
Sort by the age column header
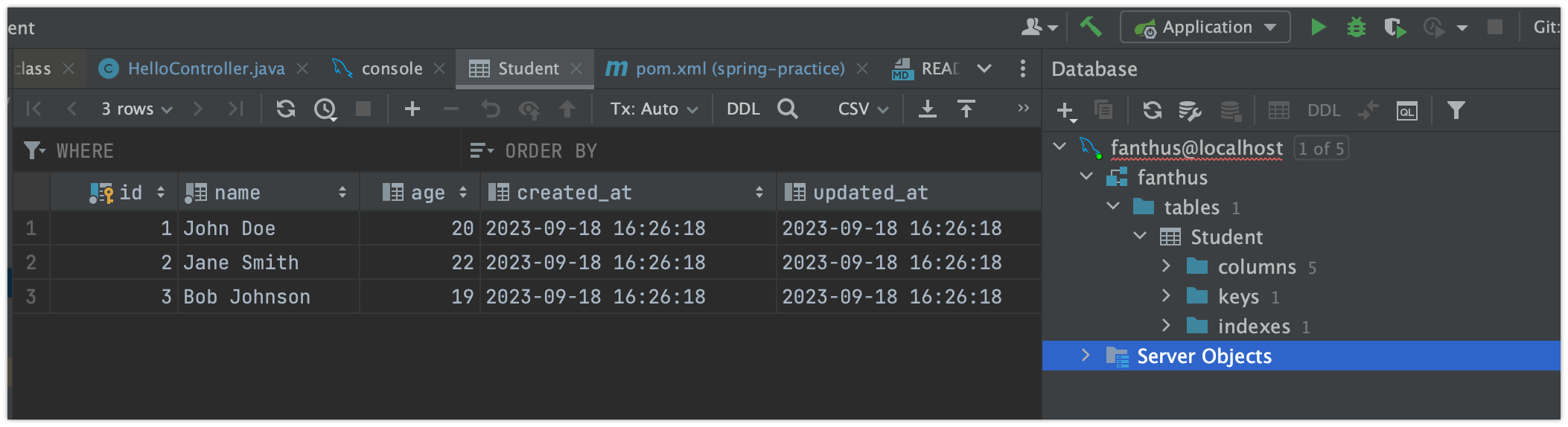tap(427, 193)
